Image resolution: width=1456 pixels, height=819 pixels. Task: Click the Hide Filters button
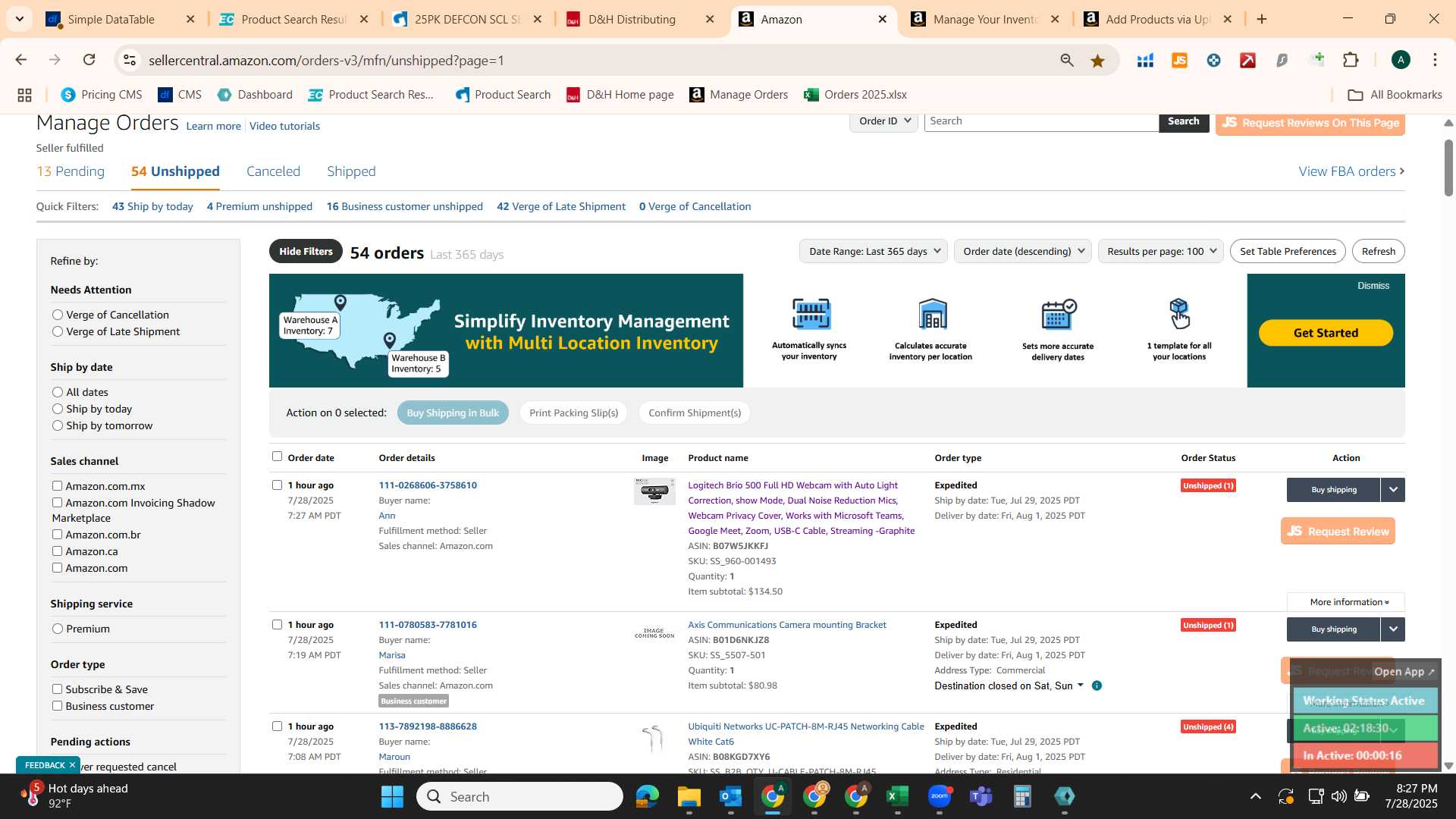pyautogui.click(x=306, y=252)
